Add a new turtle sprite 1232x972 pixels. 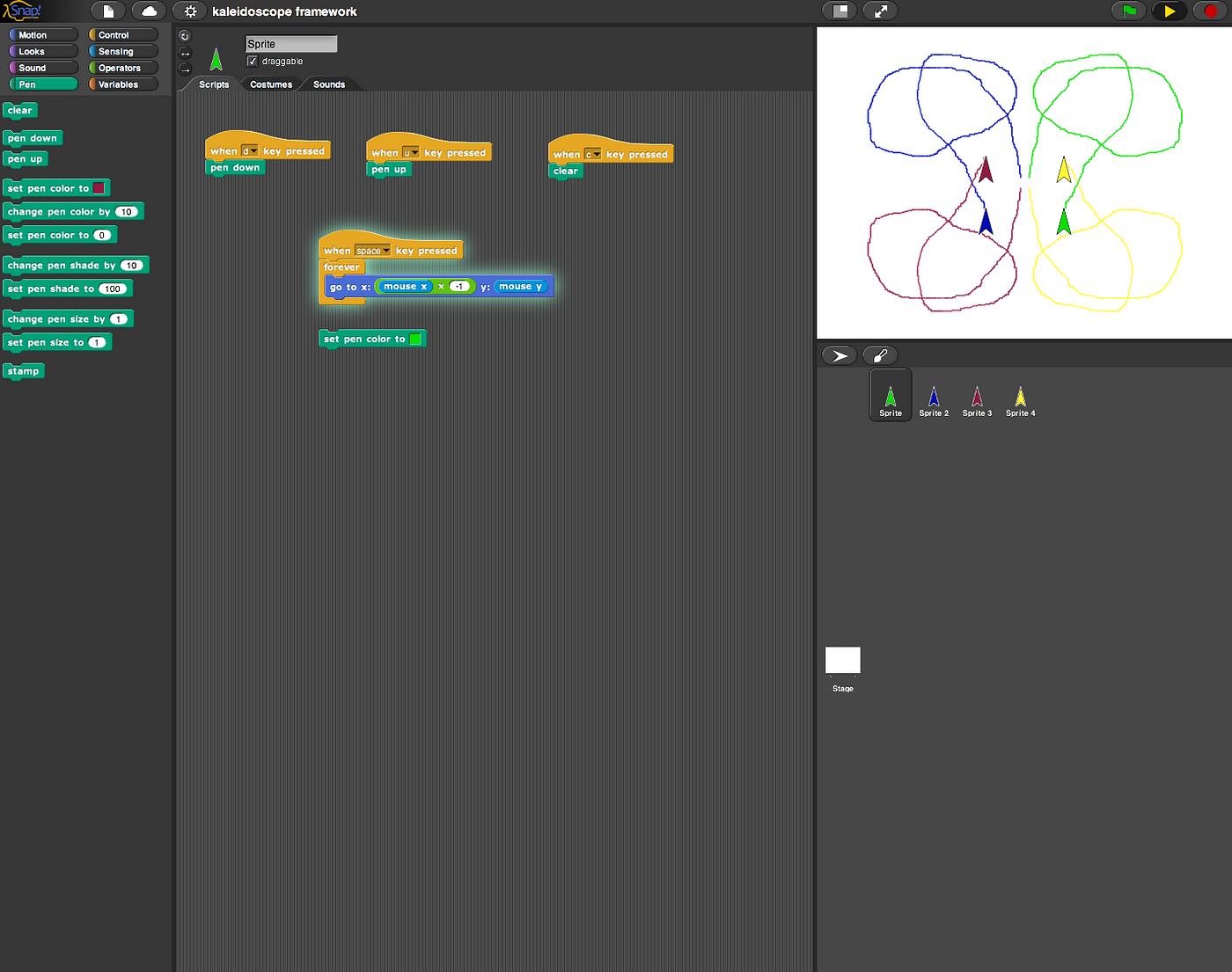click(840, 355)
